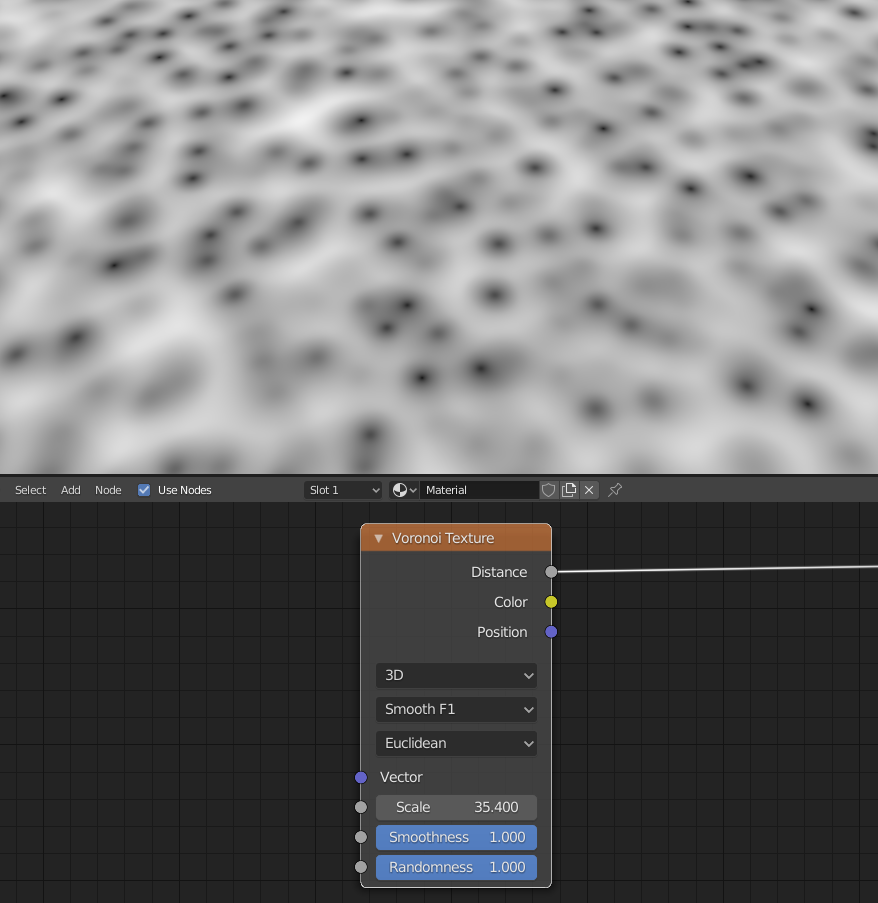Collapse the Voronoi Texture node
The width and height of the screenshot is (878, 903).
pos(378,538)
